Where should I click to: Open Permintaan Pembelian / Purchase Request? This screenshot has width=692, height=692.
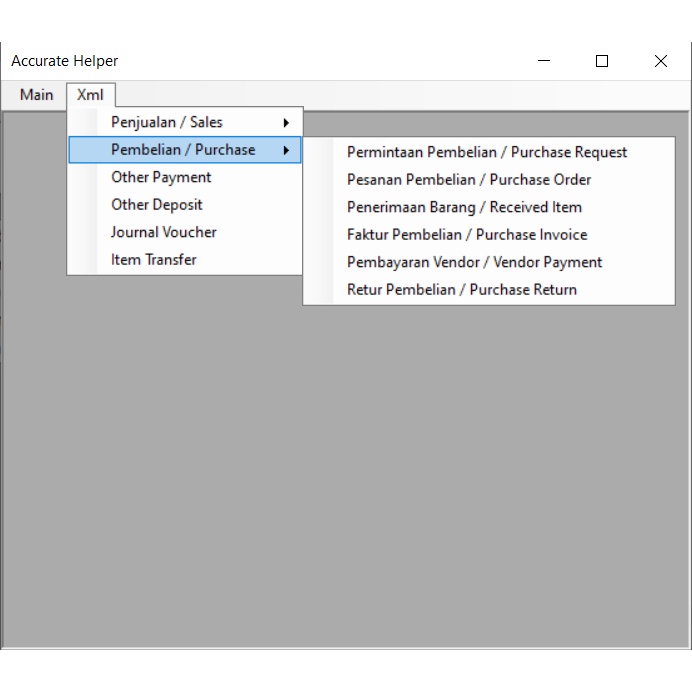[489, 152]
